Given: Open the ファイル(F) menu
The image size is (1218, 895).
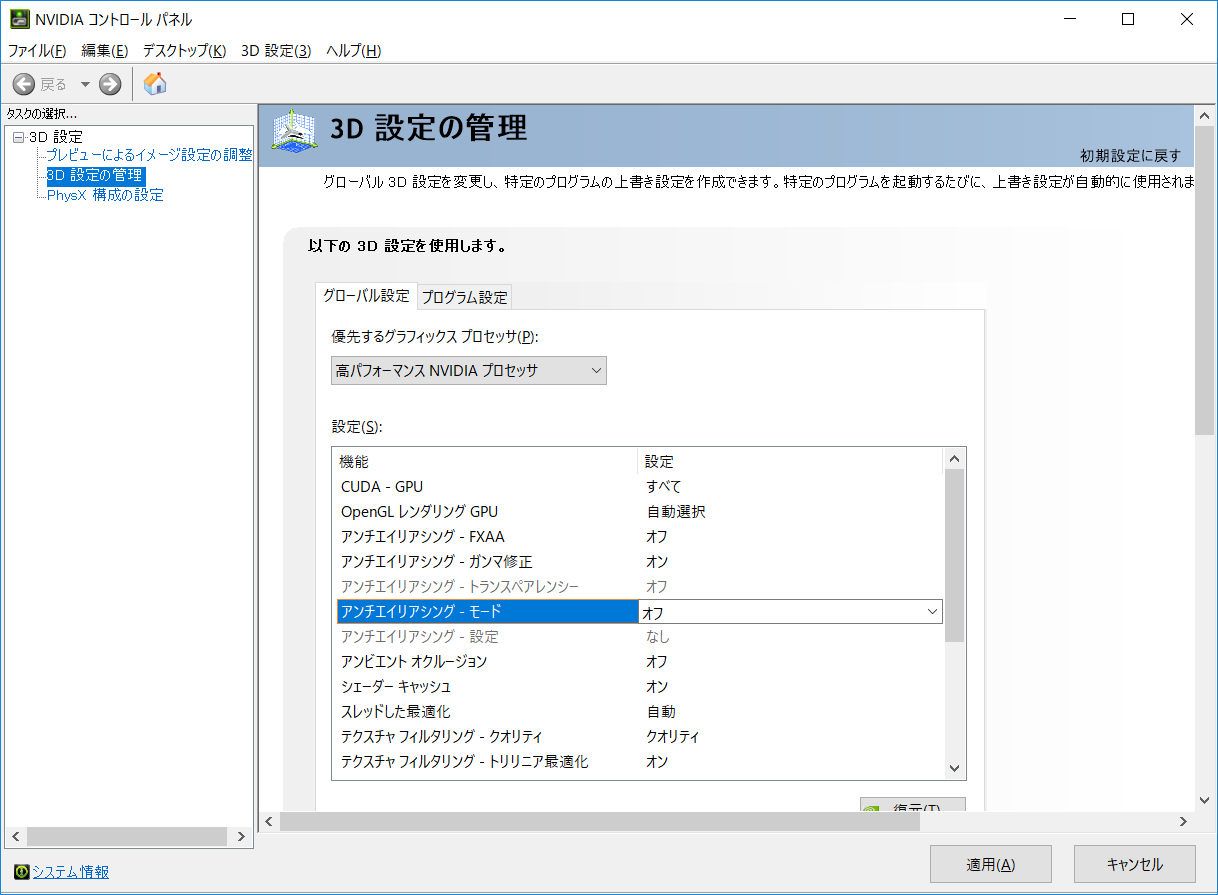Looking at the screenshot, I should (37, 50).
